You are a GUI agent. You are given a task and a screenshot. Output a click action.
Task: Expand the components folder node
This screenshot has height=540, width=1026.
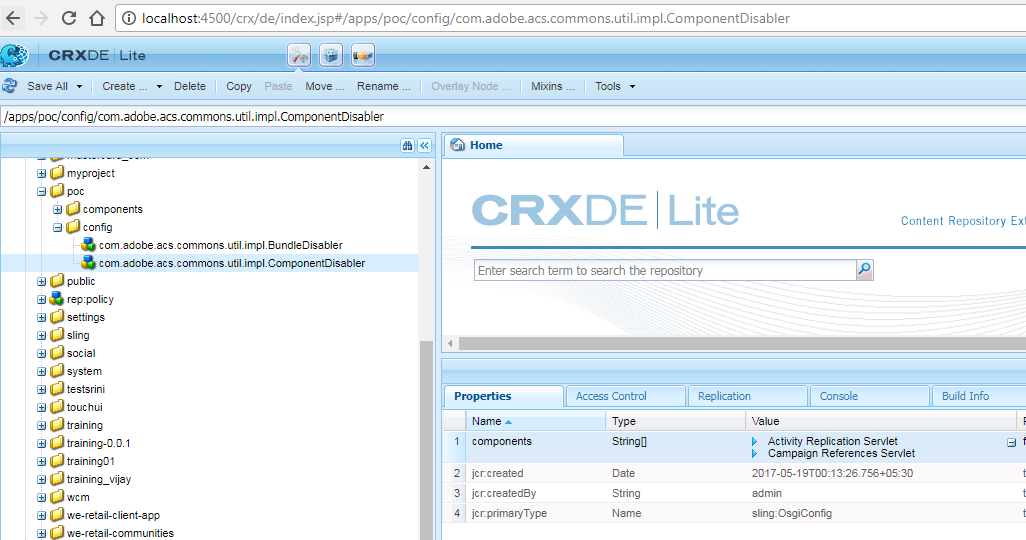pos(58,209)
